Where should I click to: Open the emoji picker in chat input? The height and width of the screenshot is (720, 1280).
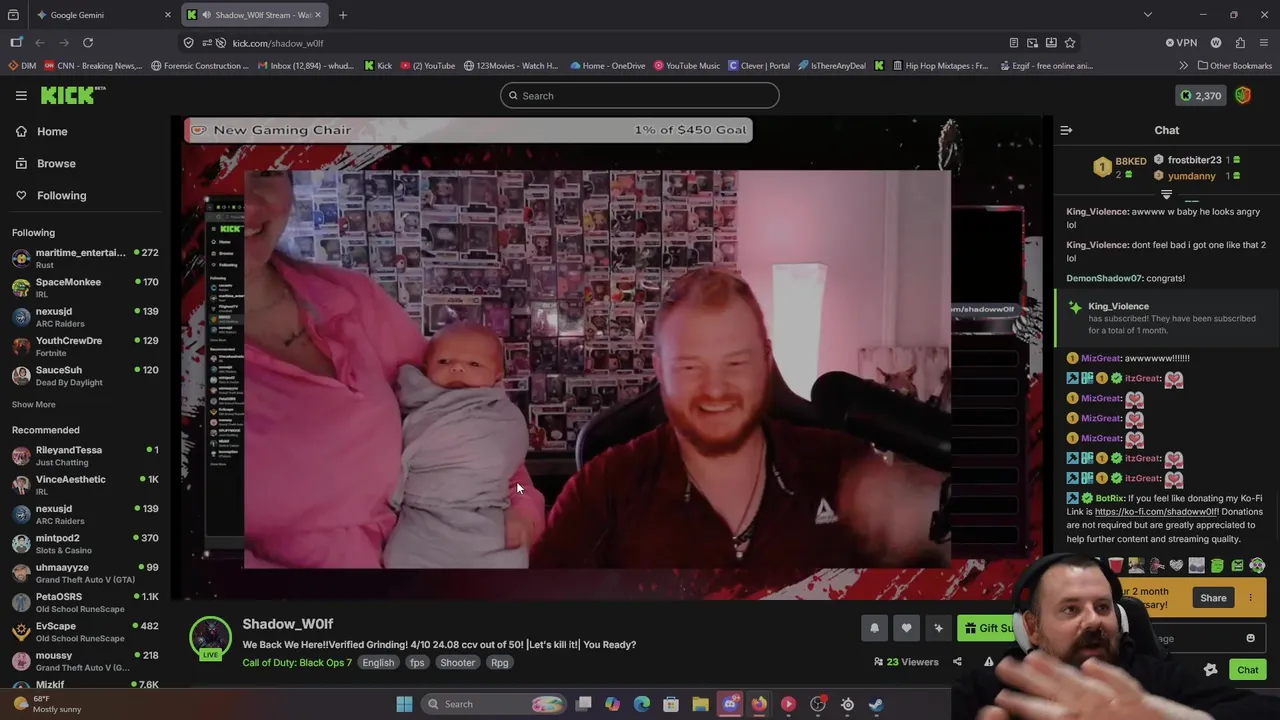coord(1250,638)
